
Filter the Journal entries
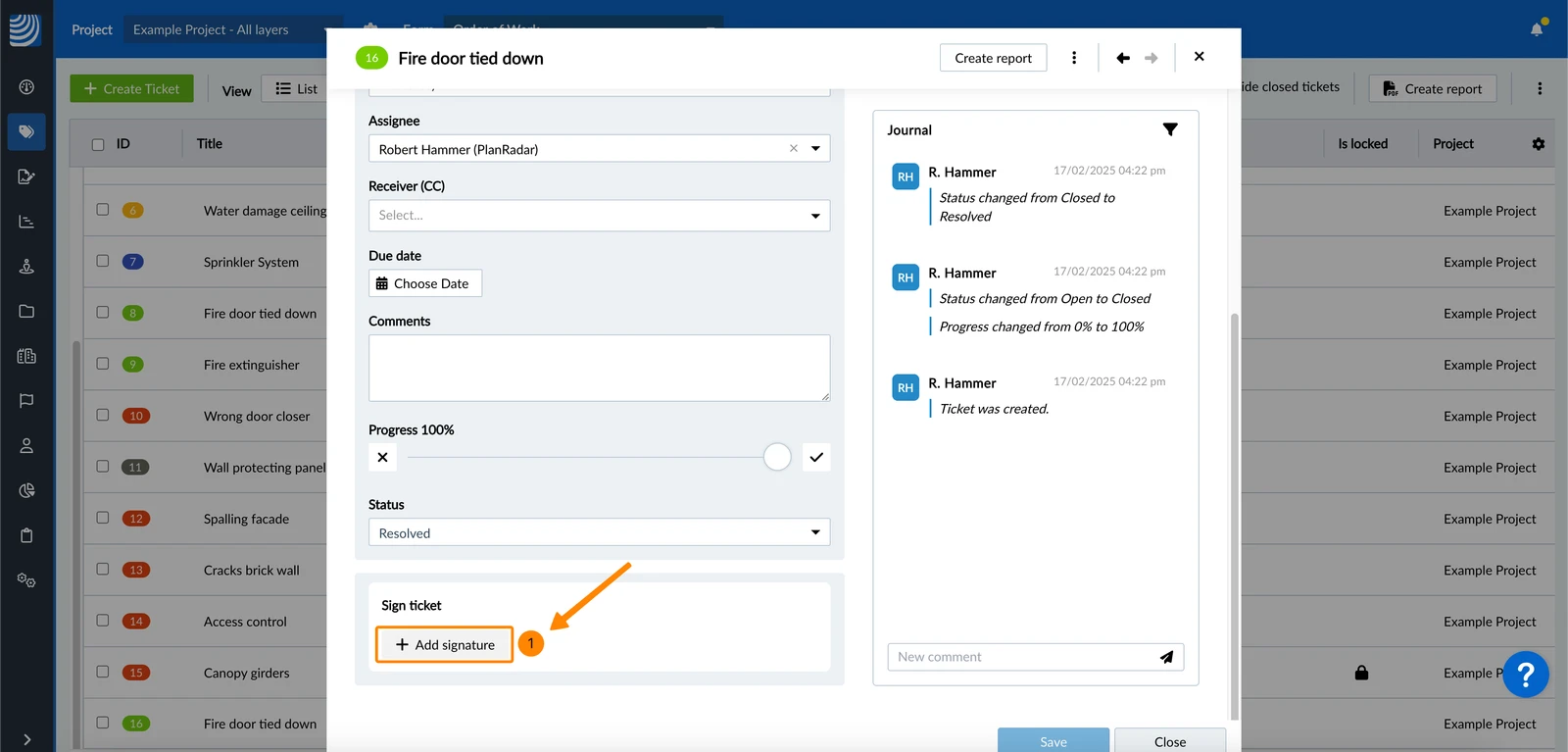1170,129
